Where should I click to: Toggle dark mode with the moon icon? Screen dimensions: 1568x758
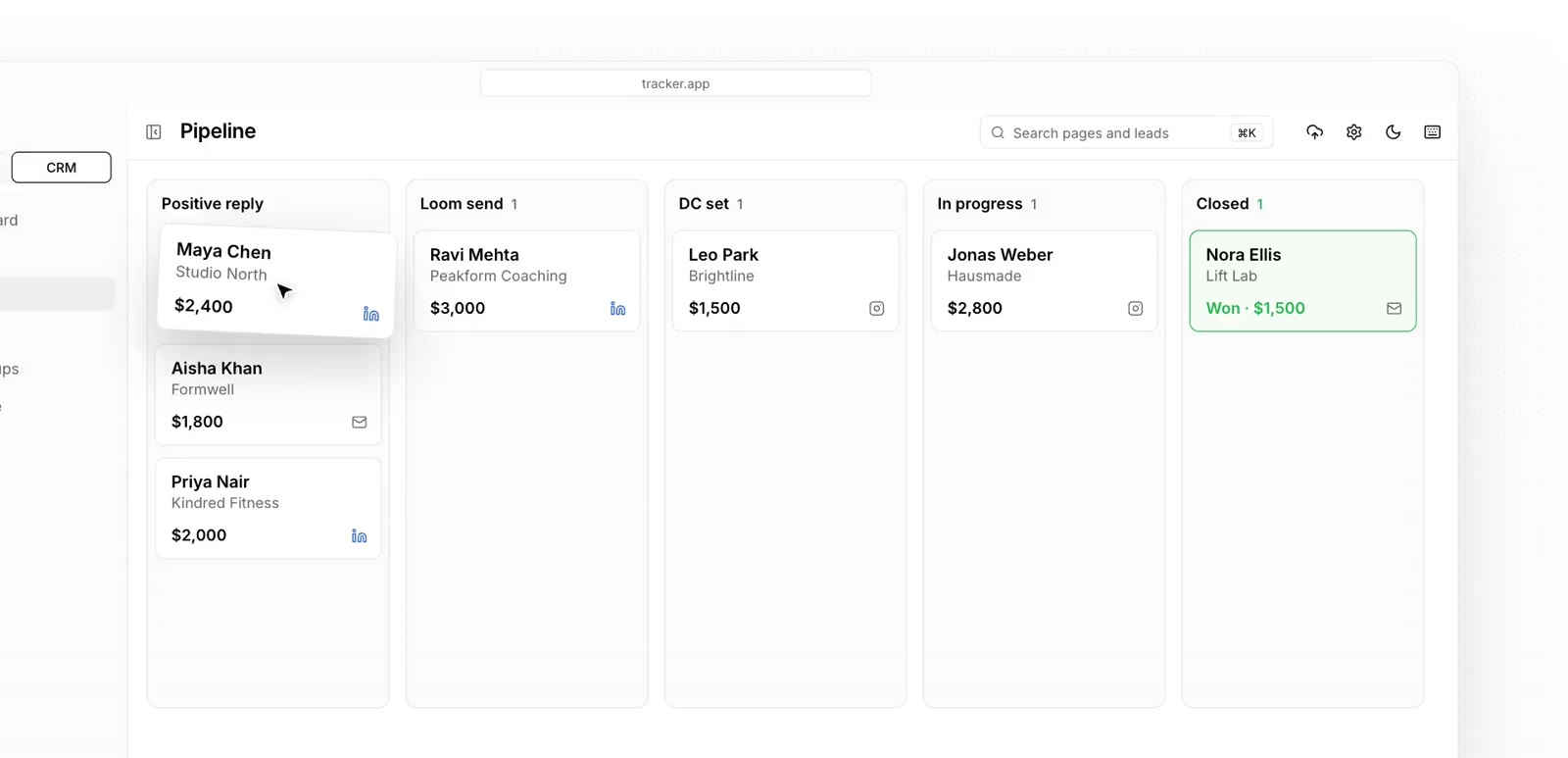click(x=1394, y=132)
